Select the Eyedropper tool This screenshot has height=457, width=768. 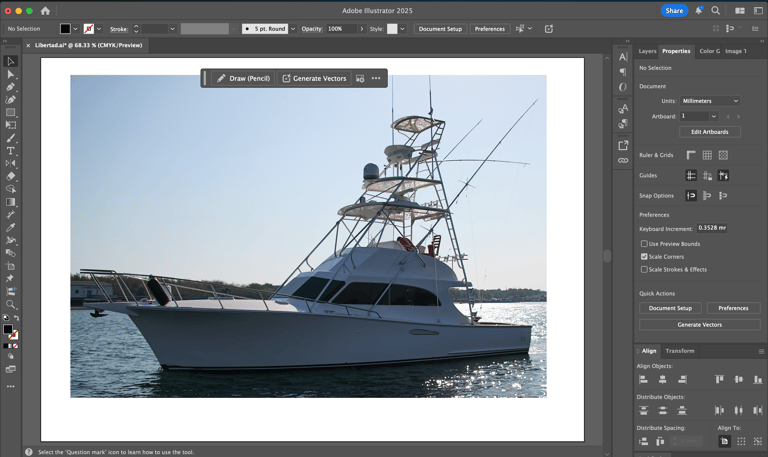[x=10, y=227]
